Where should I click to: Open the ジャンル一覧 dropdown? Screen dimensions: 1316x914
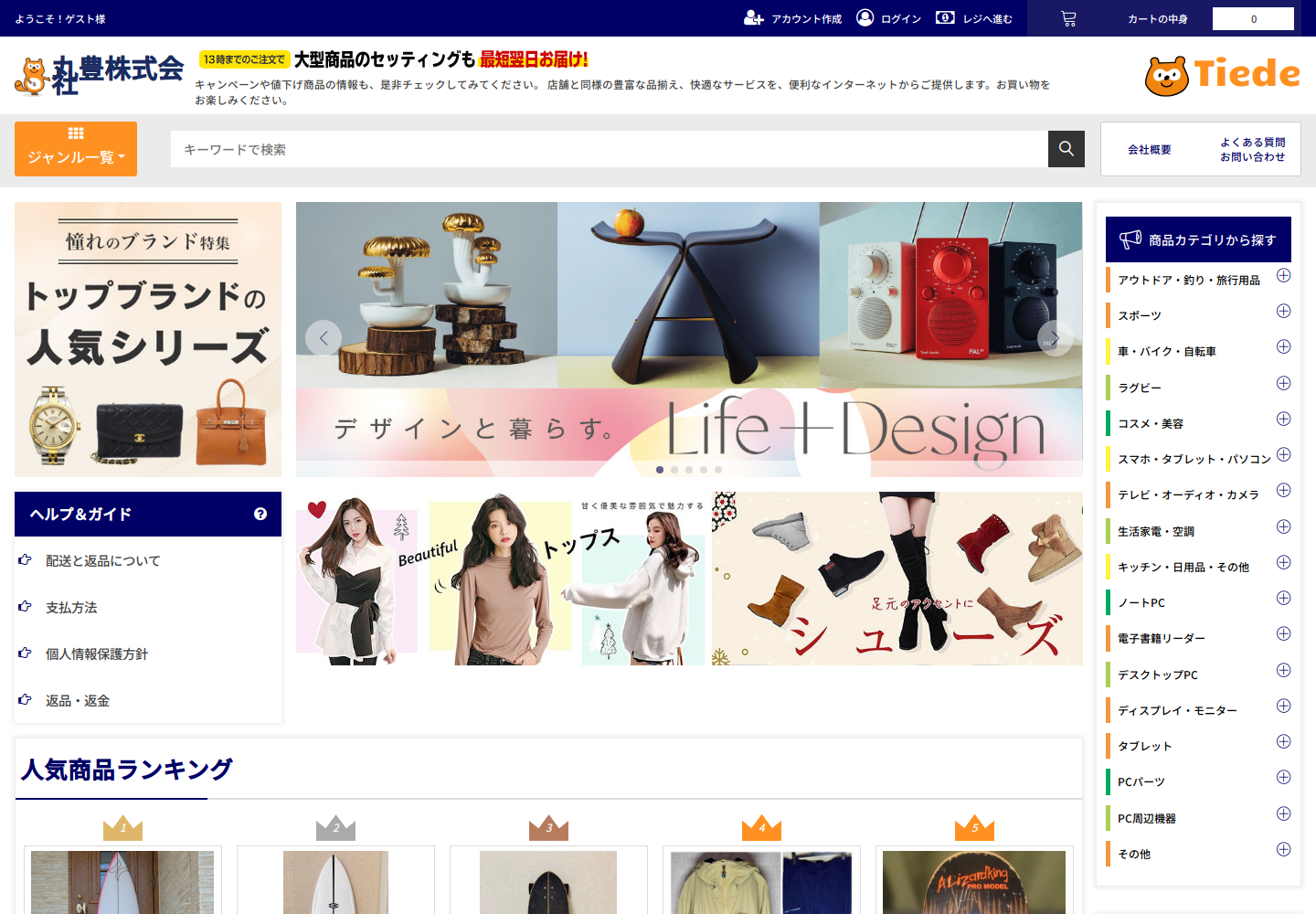click(x=76, y=149)
